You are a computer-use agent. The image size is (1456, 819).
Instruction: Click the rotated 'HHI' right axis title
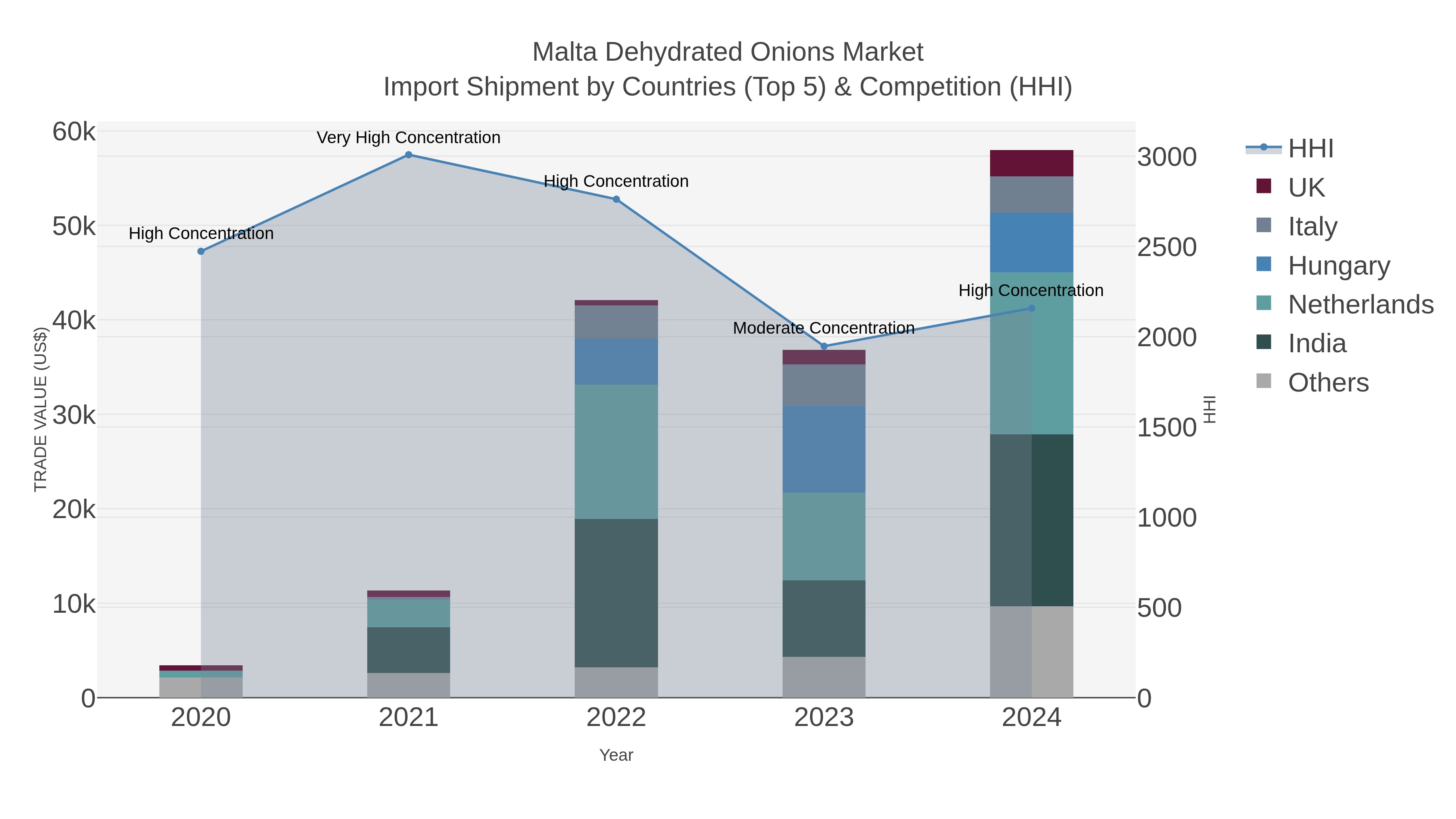[x=1209, y=409]
